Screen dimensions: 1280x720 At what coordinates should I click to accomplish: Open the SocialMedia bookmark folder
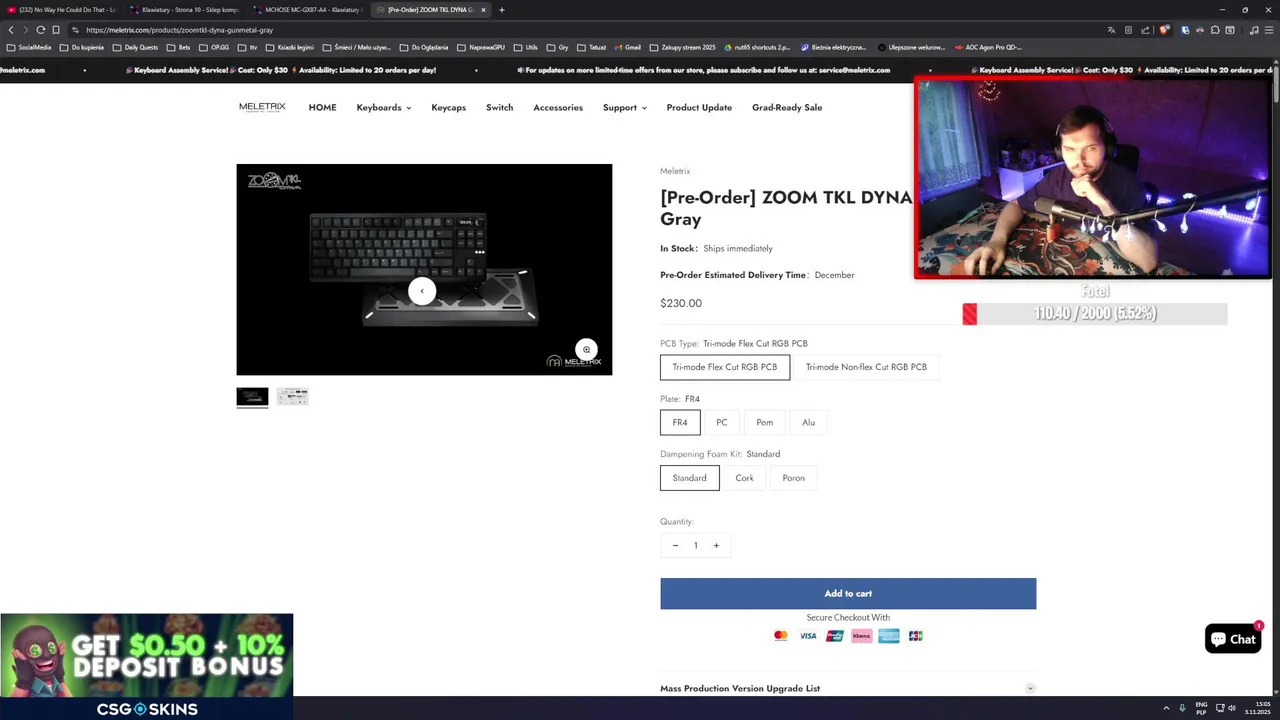29,47
